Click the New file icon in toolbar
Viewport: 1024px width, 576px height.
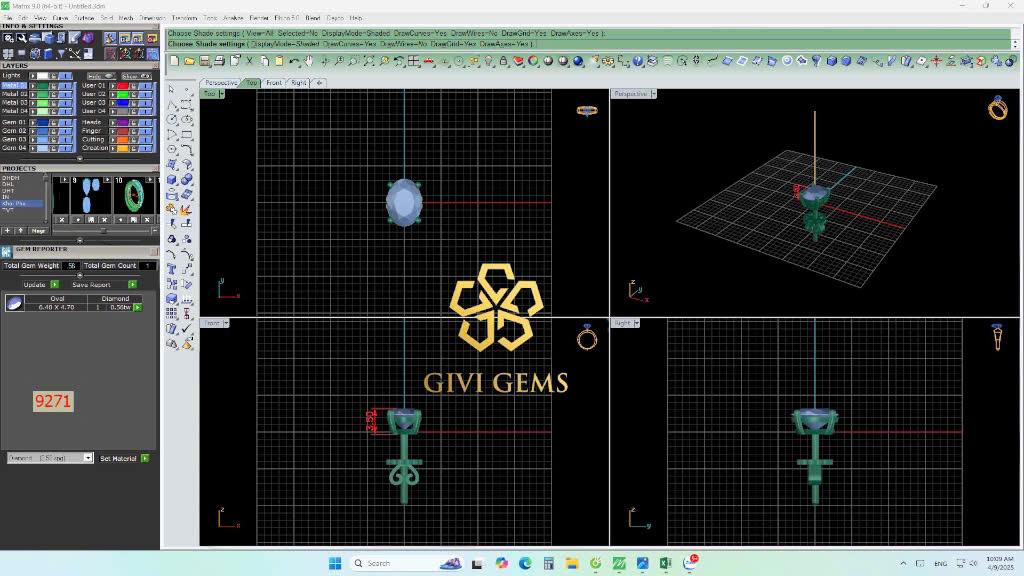coord(174,61)
